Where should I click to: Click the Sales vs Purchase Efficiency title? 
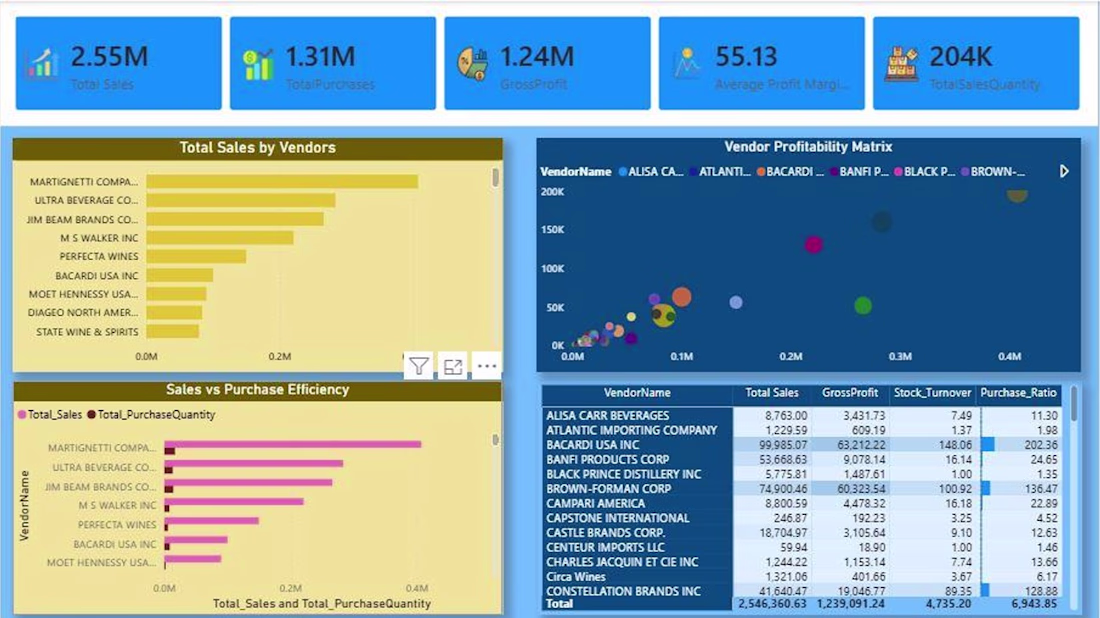tap(257, 389)
